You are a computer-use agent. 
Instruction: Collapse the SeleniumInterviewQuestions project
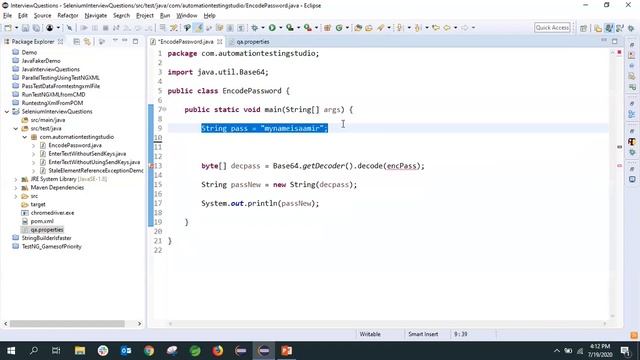[7, 111]
